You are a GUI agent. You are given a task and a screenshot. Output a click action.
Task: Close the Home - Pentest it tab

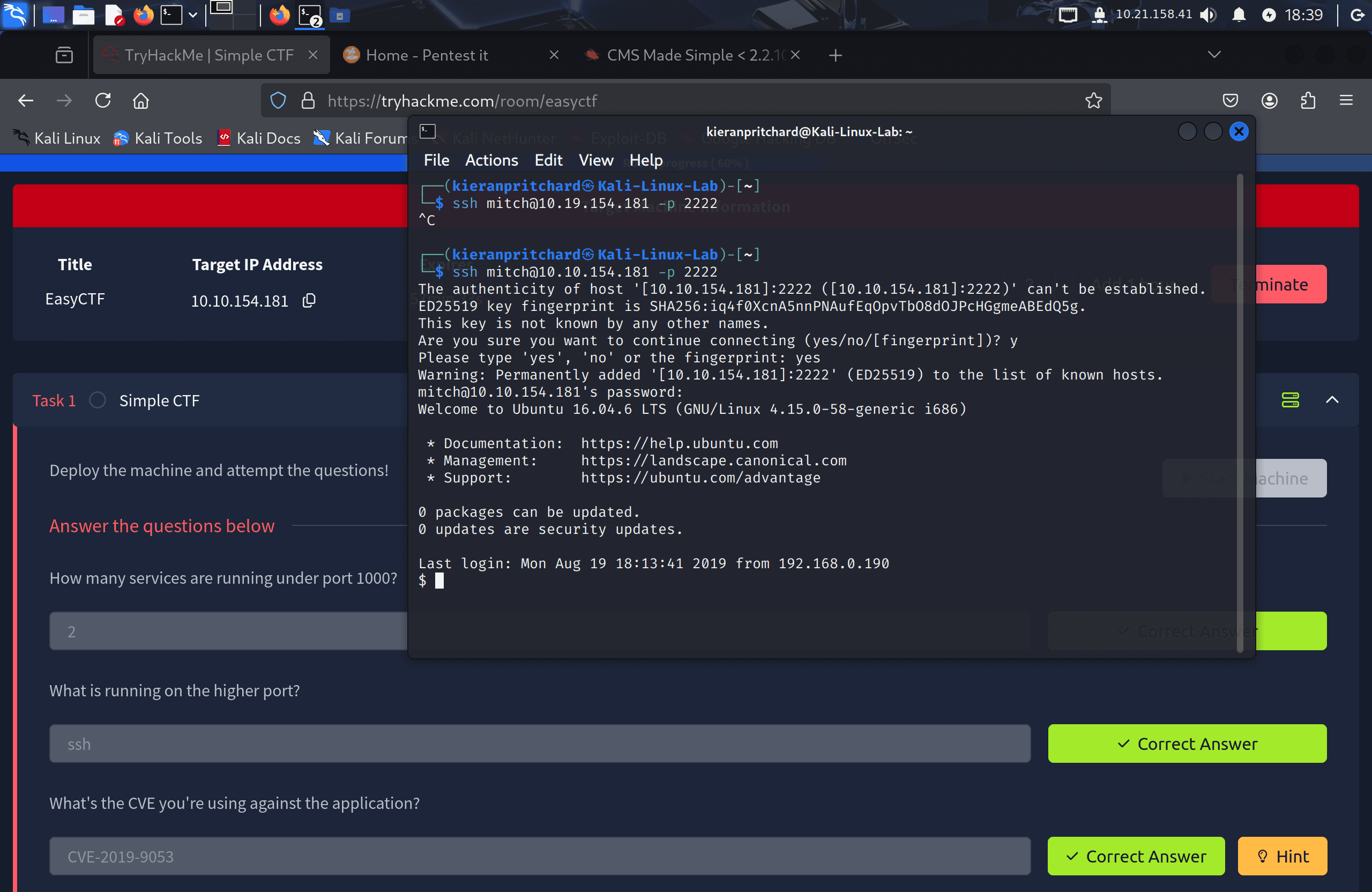[x=554, y=55]
